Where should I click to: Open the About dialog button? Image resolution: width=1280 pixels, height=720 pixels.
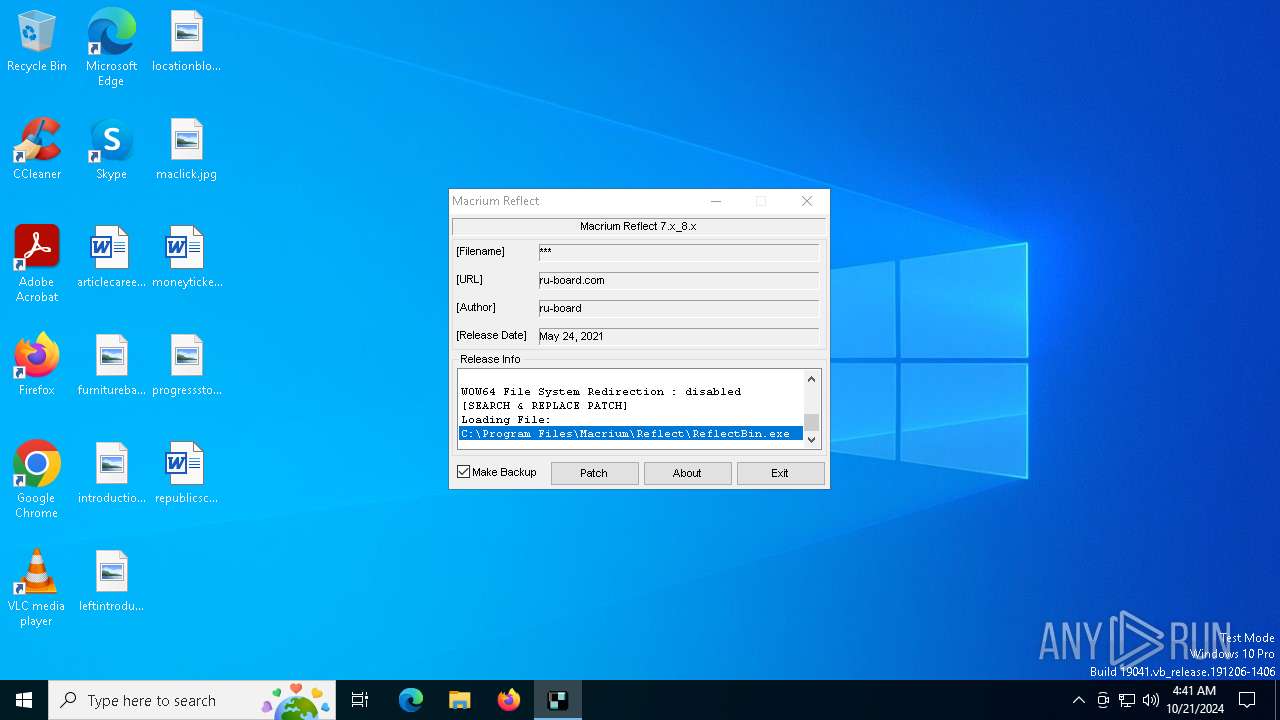pyautogui.click(x=687, y=473)
